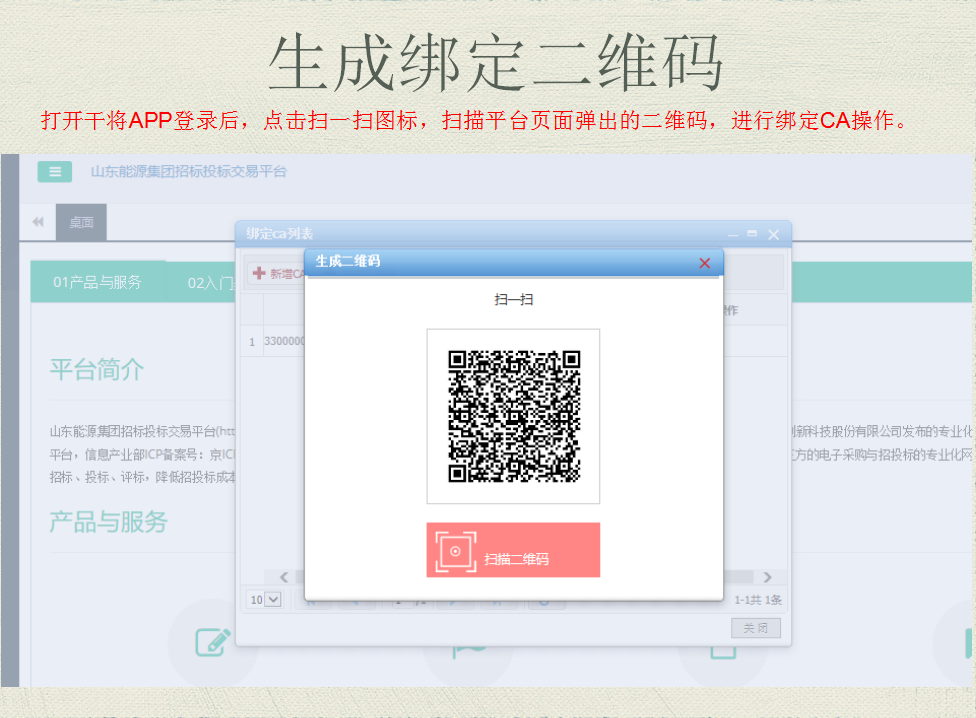Viewport: 976px width, 718px height.
Task: Open the green hamburger menu
Action: pyautogui.click(x=55, y=172)
